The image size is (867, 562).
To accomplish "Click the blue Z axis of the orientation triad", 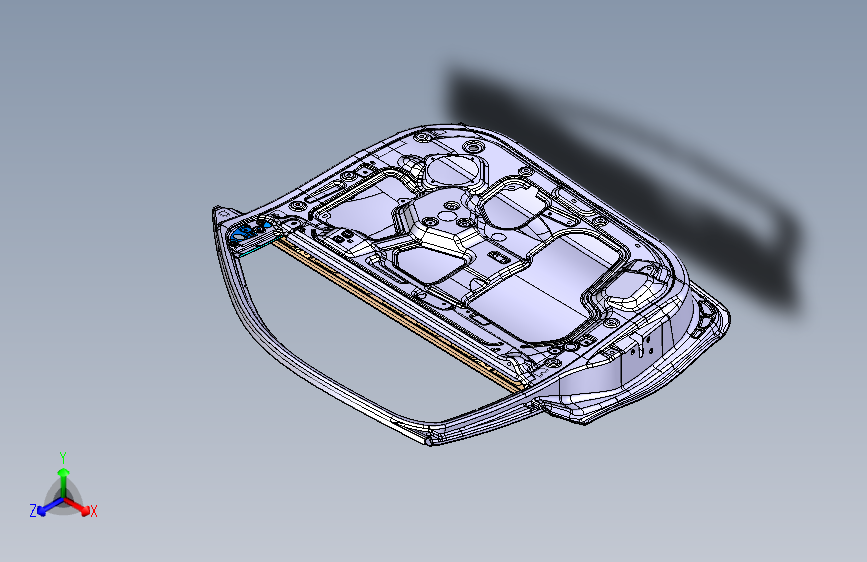I will pos(50,506).
